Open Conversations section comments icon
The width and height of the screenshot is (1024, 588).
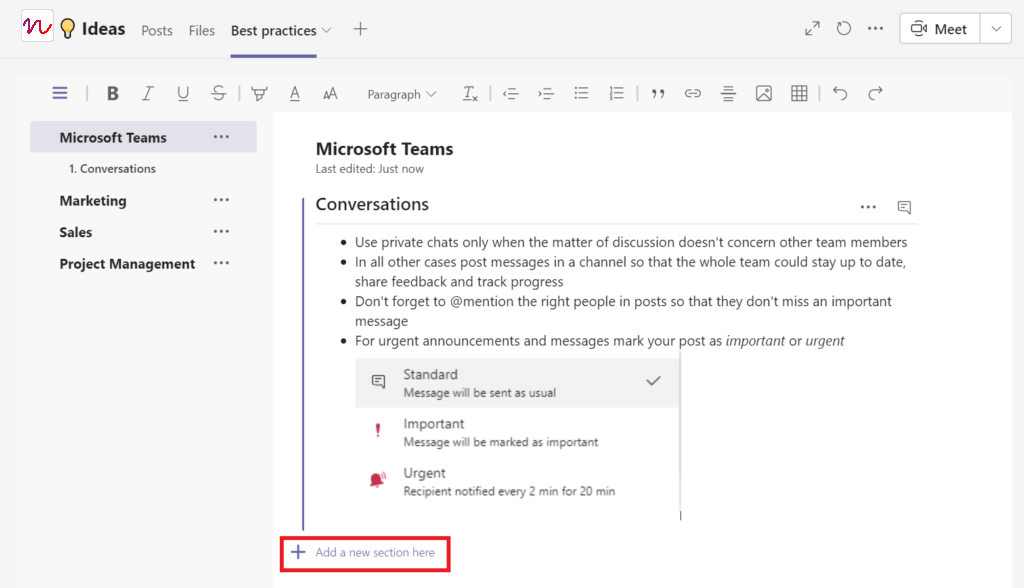point(904,207)
